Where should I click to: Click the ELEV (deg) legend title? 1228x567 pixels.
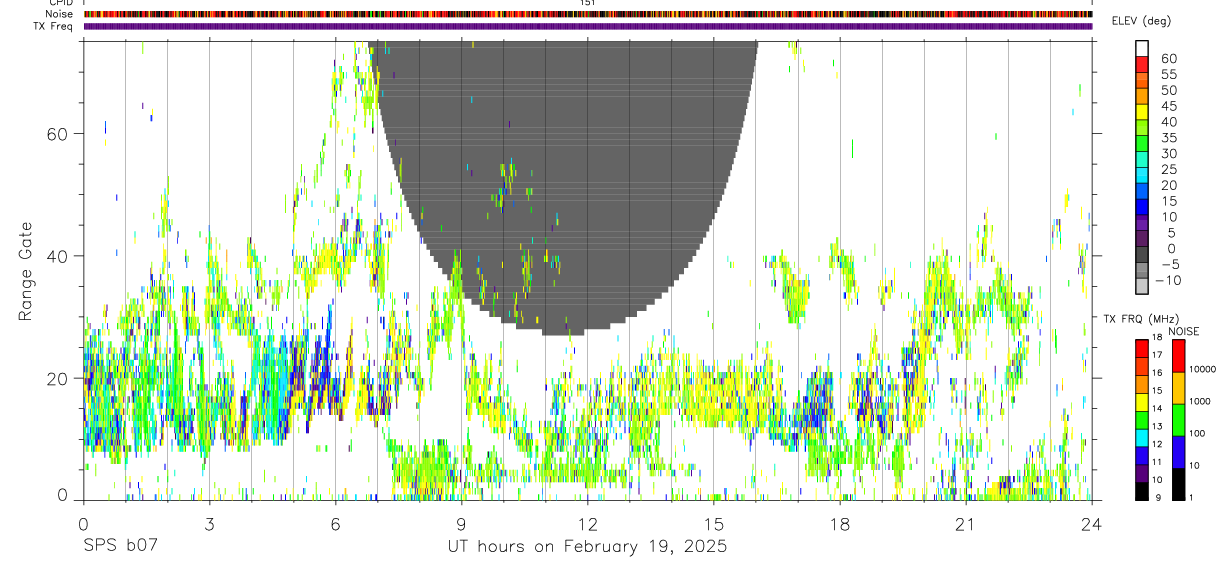coord(1141,21)
